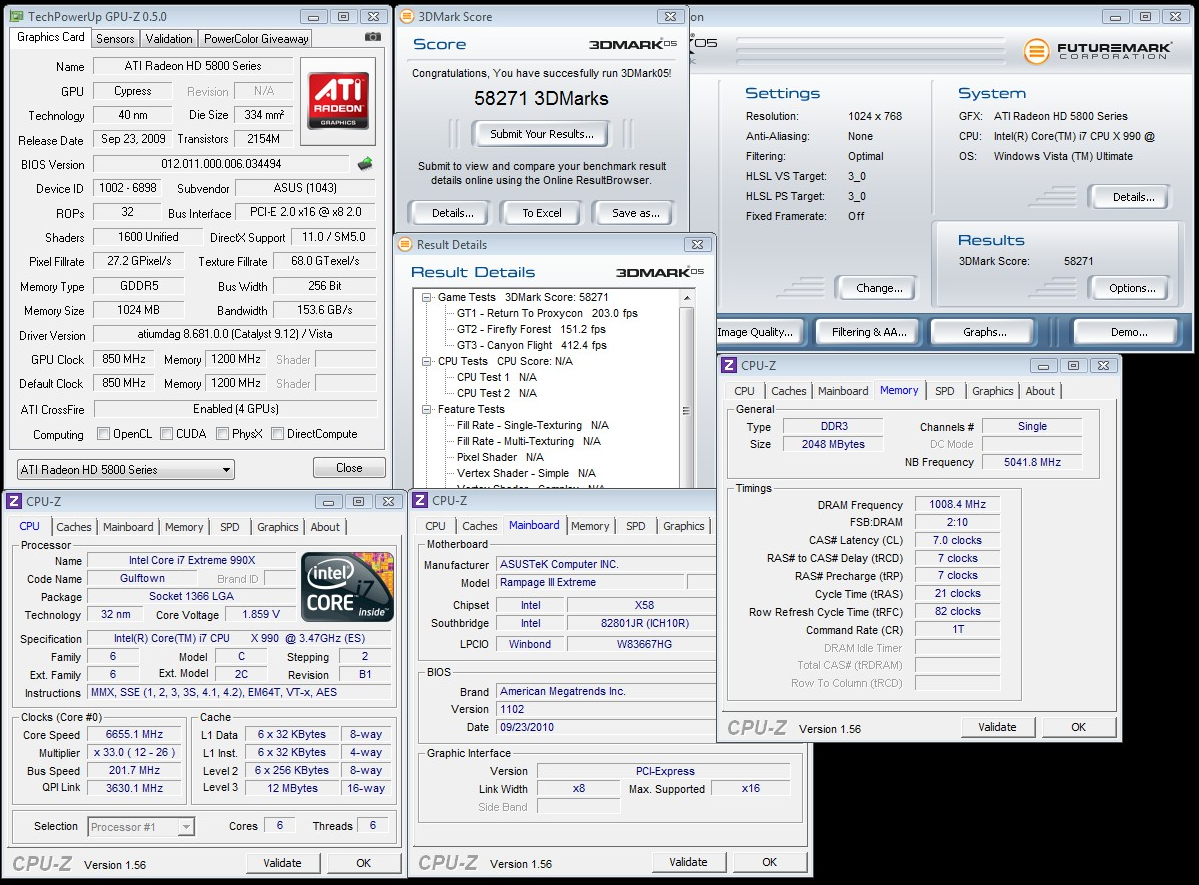Select GT3 - Canyon Flight result row
The image size is (1199, 885).
[531, 346]
